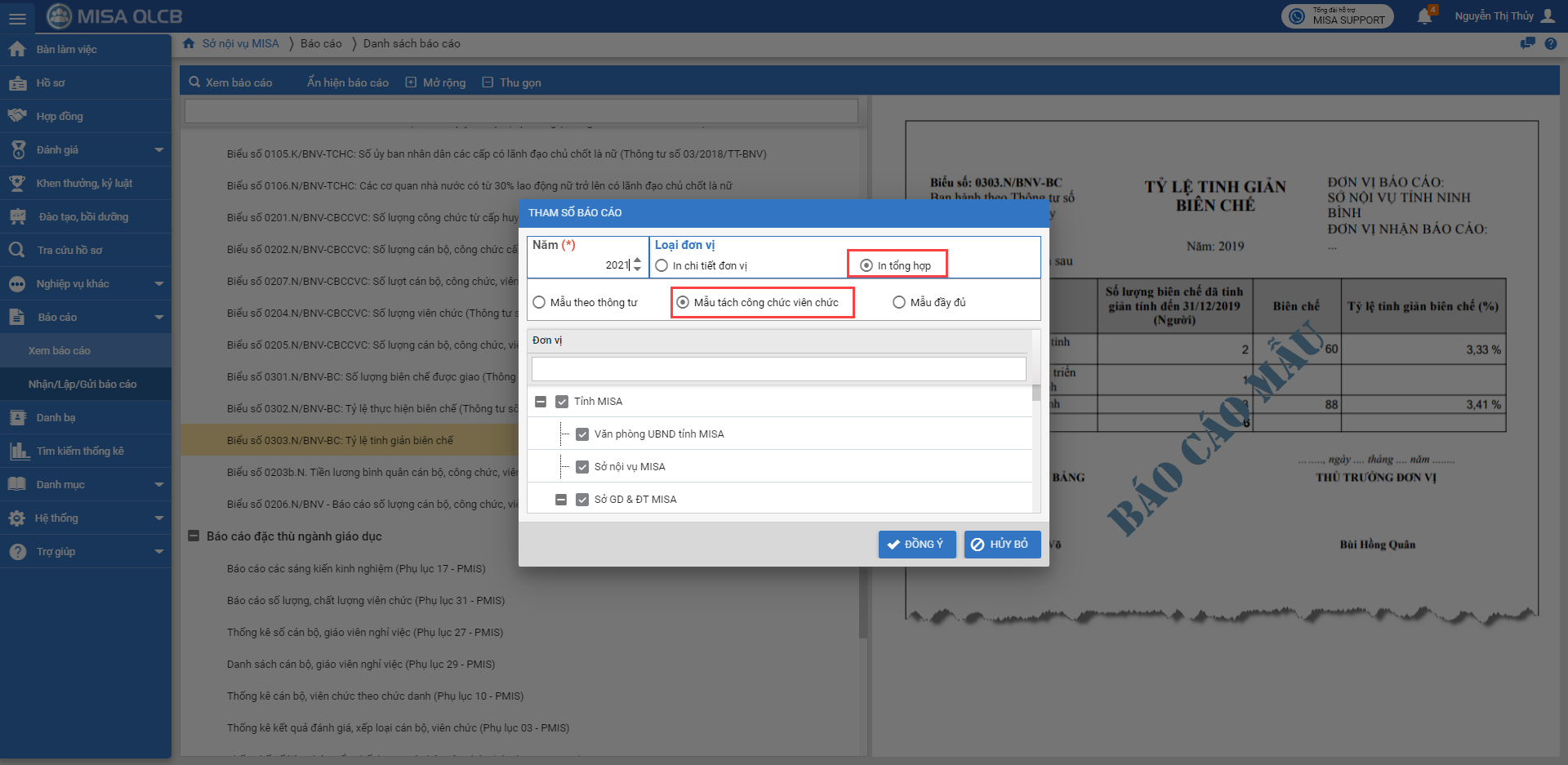Click the help question mark icon

1551,44
